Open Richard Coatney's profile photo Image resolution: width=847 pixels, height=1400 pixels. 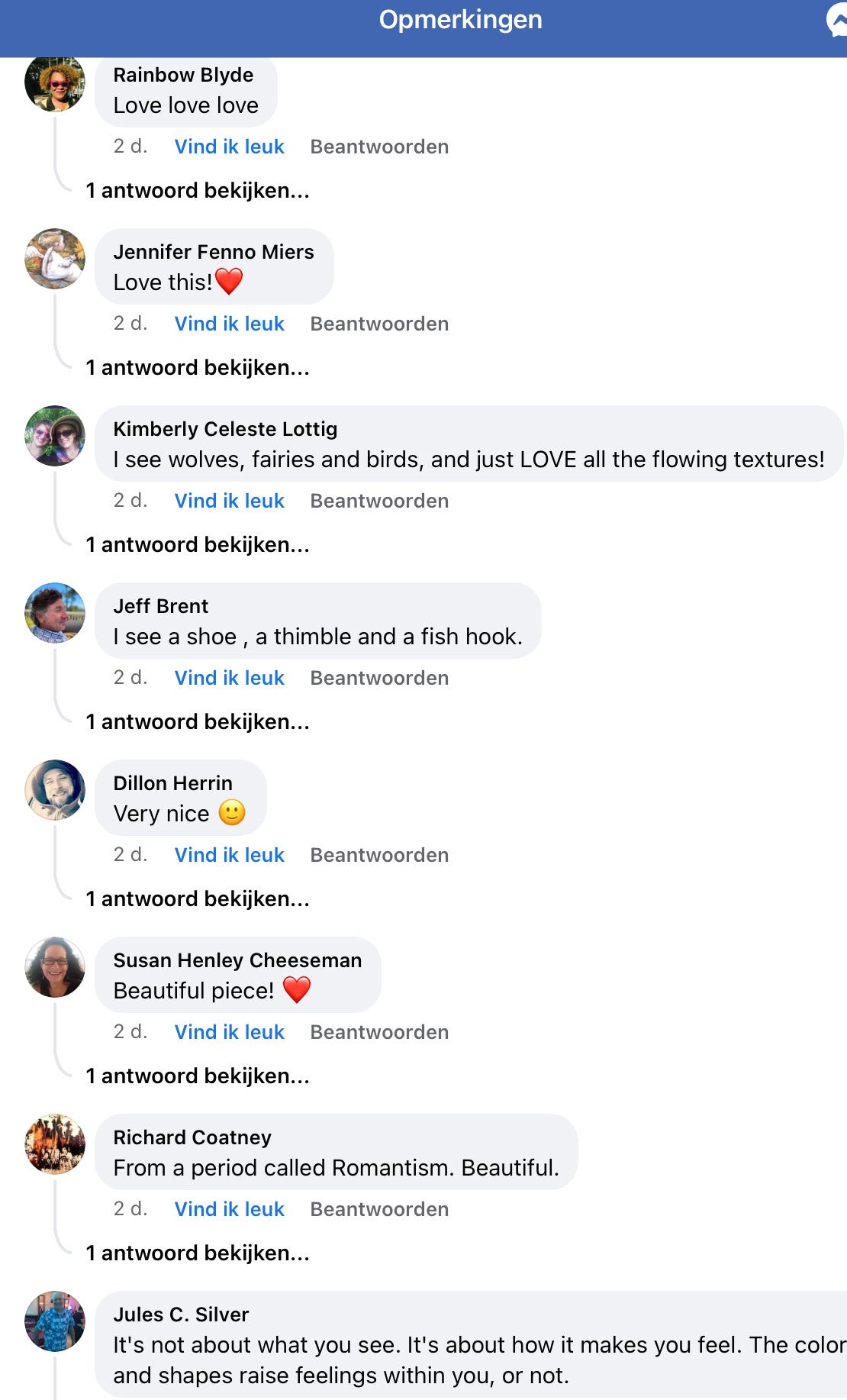tap(55, 1144)
